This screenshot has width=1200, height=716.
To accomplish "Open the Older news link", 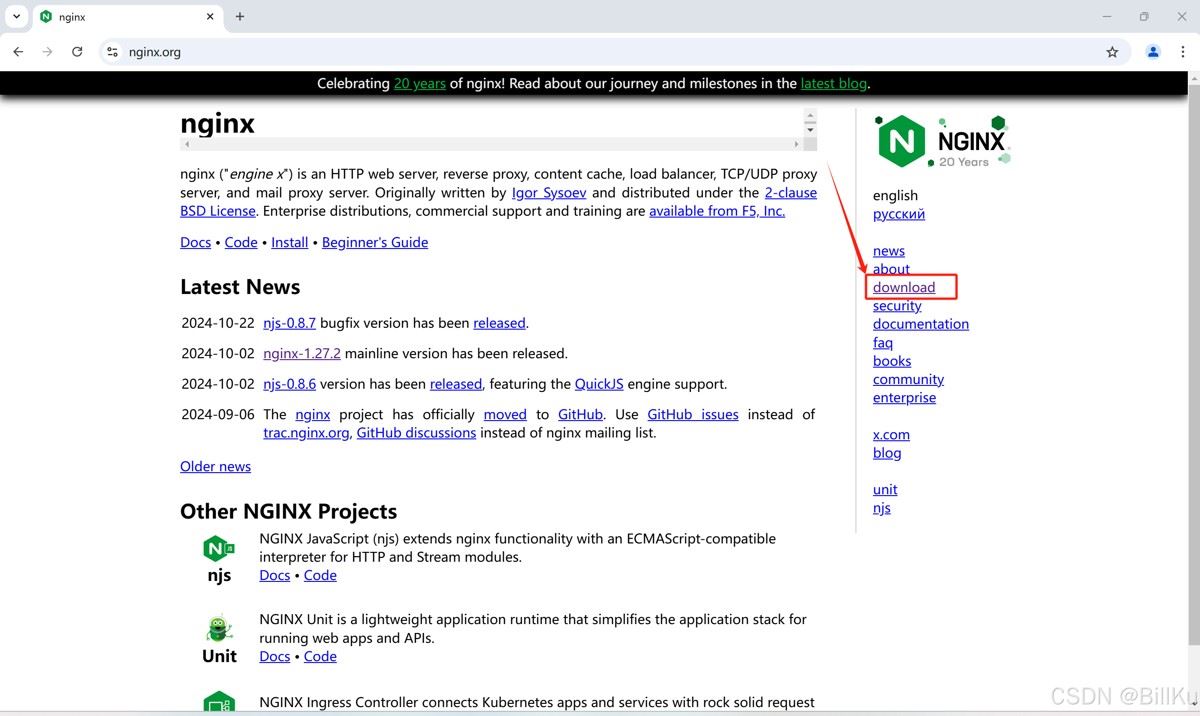I will (x=215, y=466).
